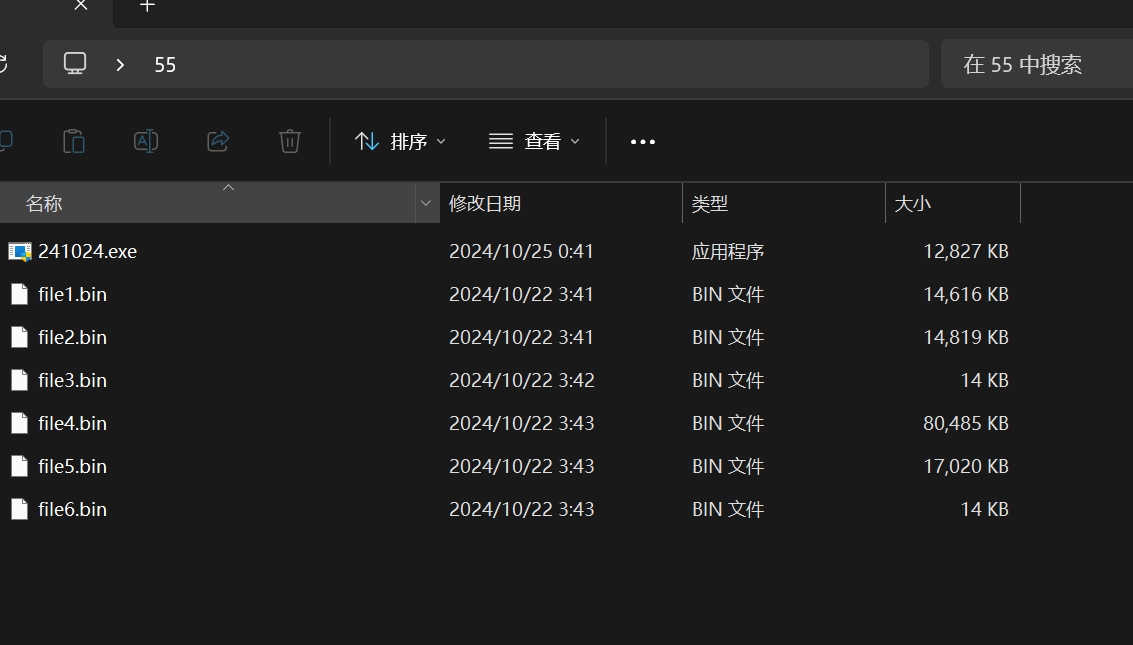Image resolution: width=1133 pixels, height=645 pixels.
Task: Open the three-dot more options menu
Action: pos(643,142)
